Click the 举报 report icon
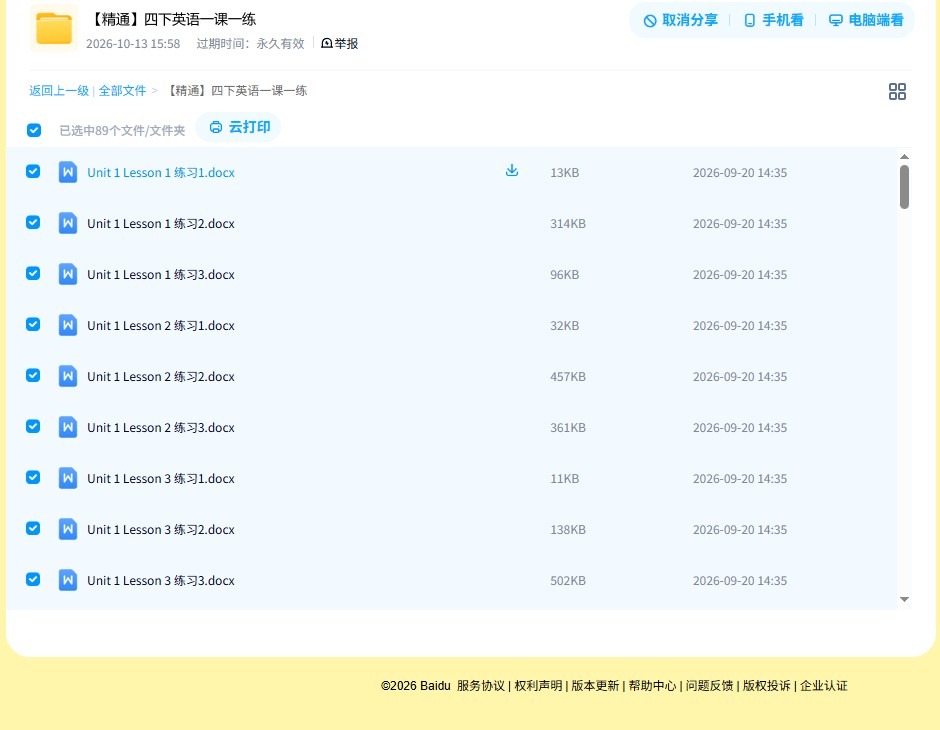 coord(327,43)
